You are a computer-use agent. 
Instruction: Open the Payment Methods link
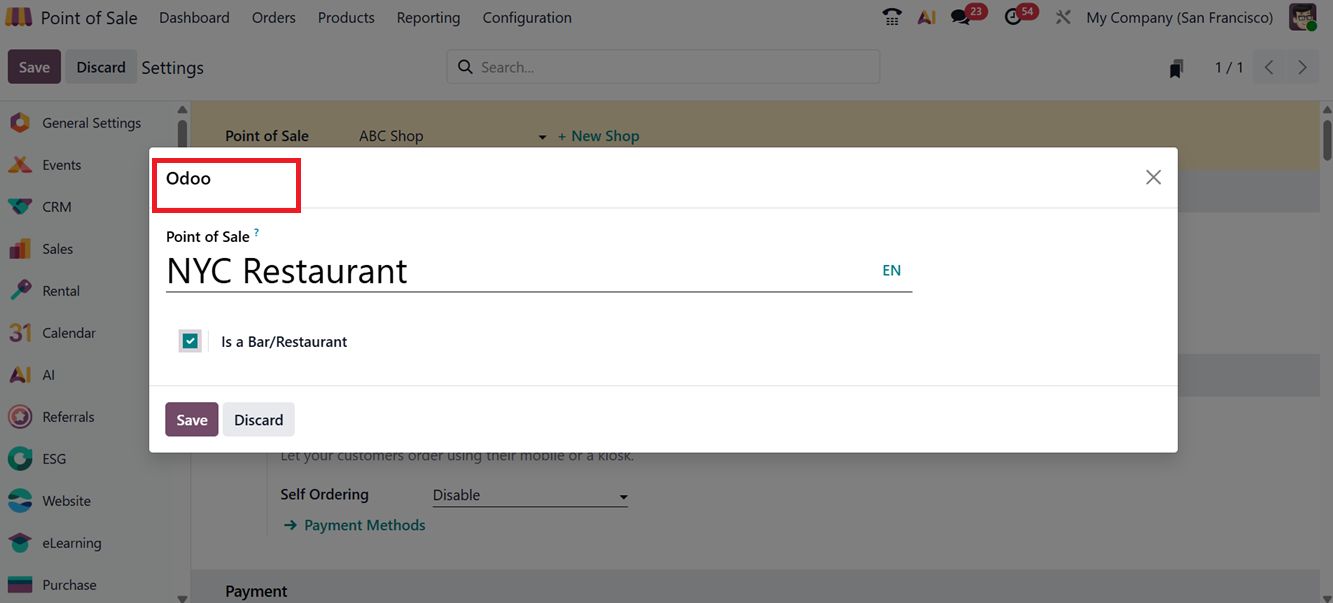364,524
